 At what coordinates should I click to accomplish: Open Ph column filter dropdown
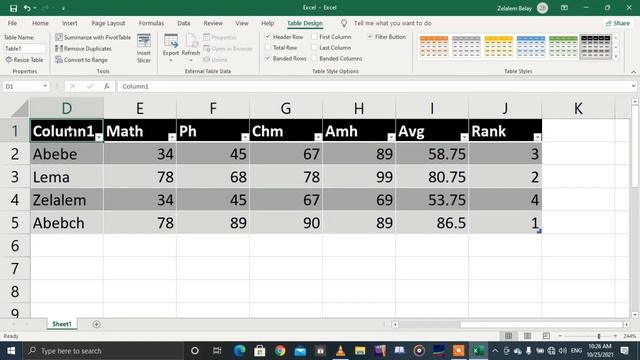pyautogui.click(x=245, y=138)
